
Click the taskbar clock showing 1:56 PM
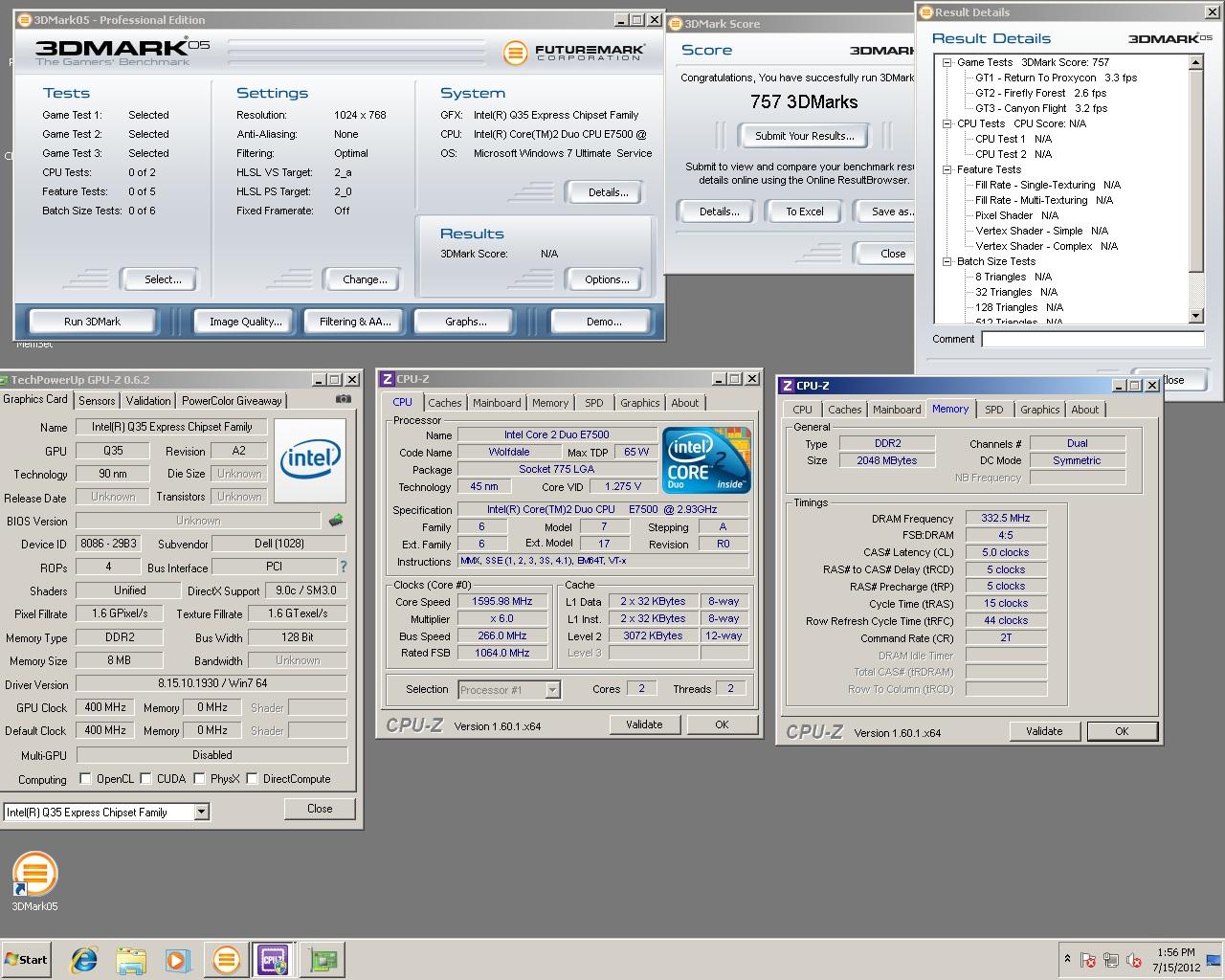[1175, 960]
